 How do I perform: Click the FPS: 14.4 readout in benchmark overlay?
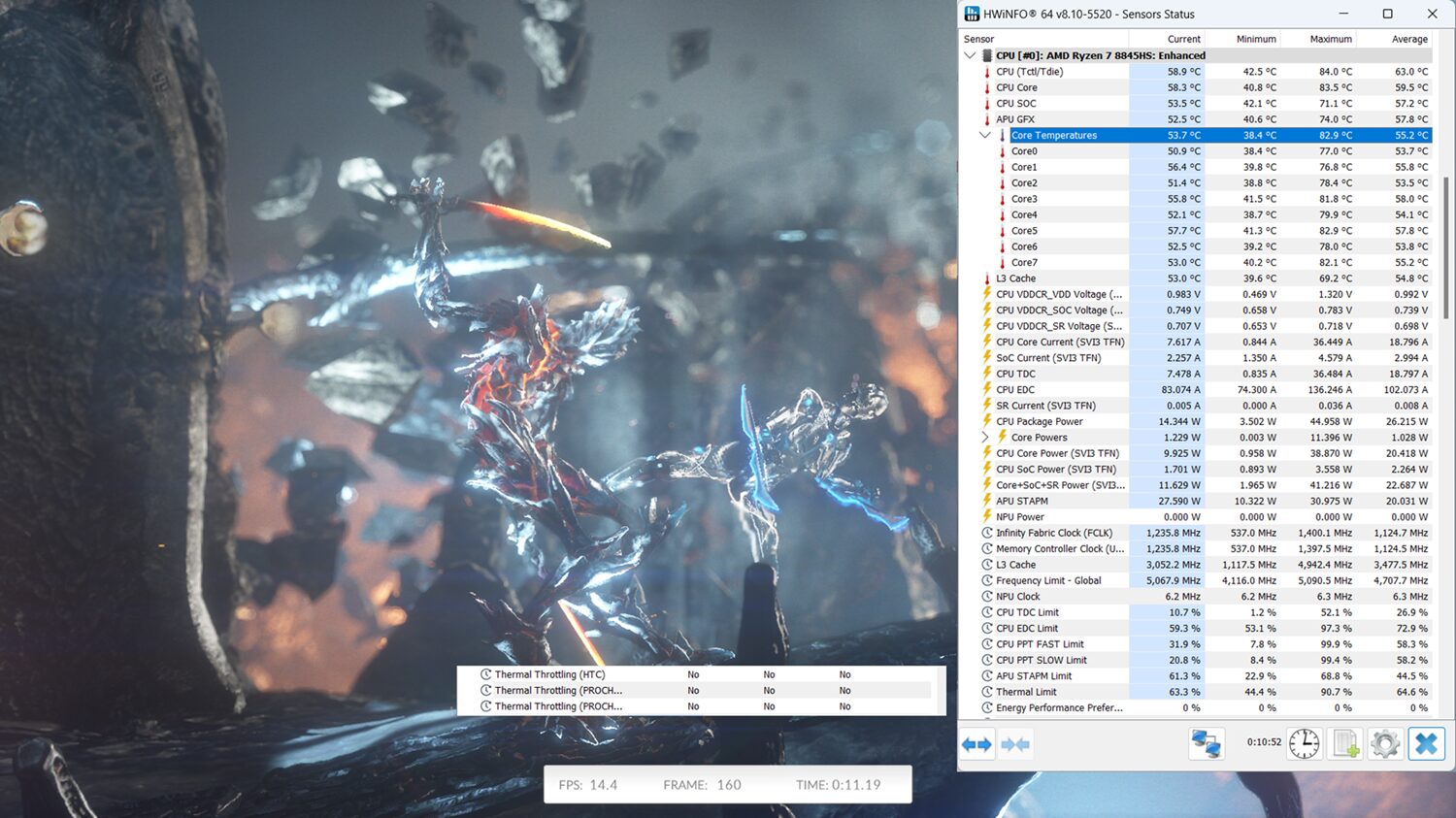[588, 785]
